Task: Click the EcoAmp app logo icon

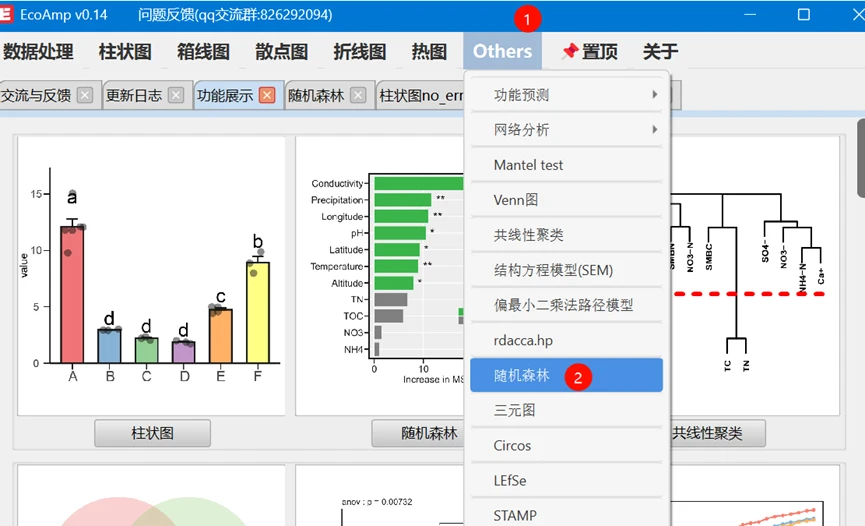Action: point(8,15)
